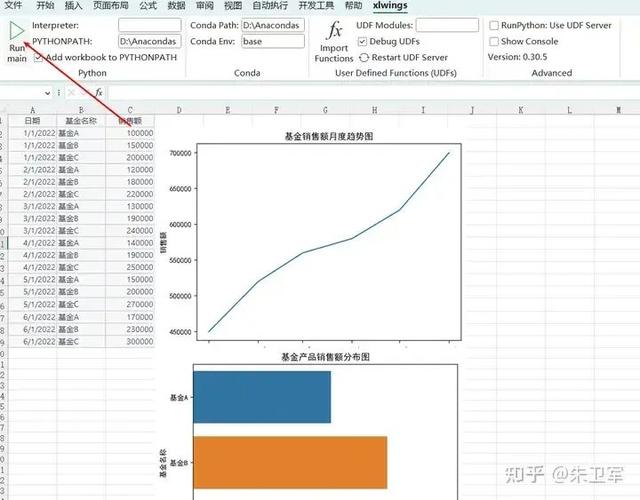Click the Import Functions fx icon

tap(334, 31)
